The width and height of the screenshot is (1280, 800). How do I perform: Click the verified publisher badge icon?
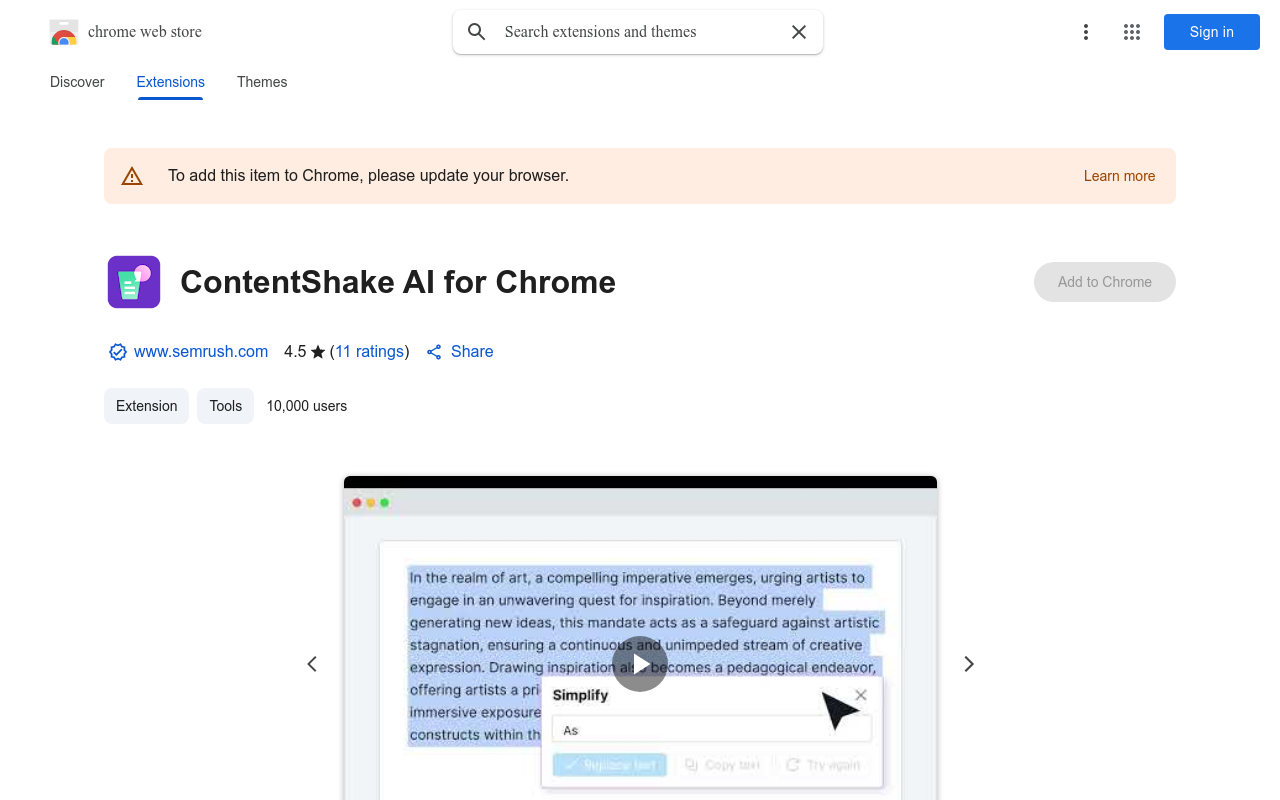tap(118, 352)
